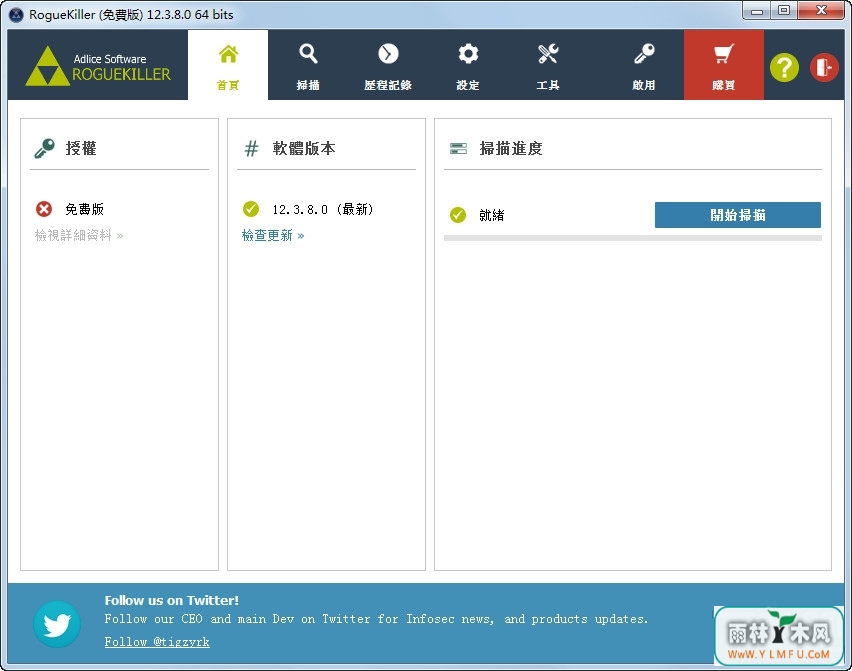Close the RogueKiller window

pos(822,11)
